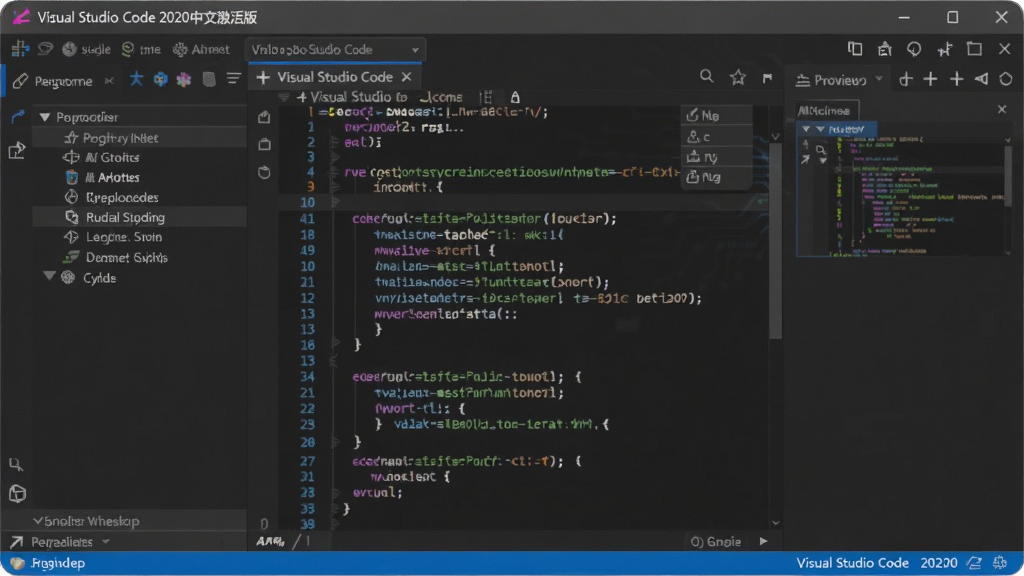This screenshot has height=576, width=1024.
Task: Click the first plus icon in the Provieus panel header
Action: (x=906, y=80)
